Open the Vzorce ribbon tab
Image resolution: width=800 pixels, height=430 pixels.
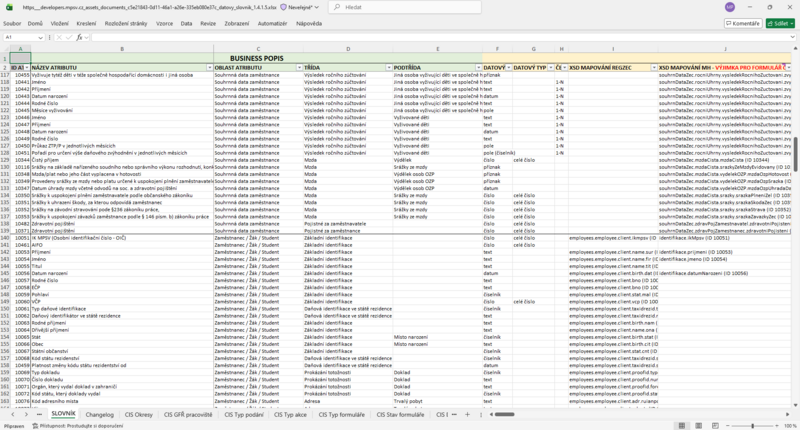pos(164,23)
